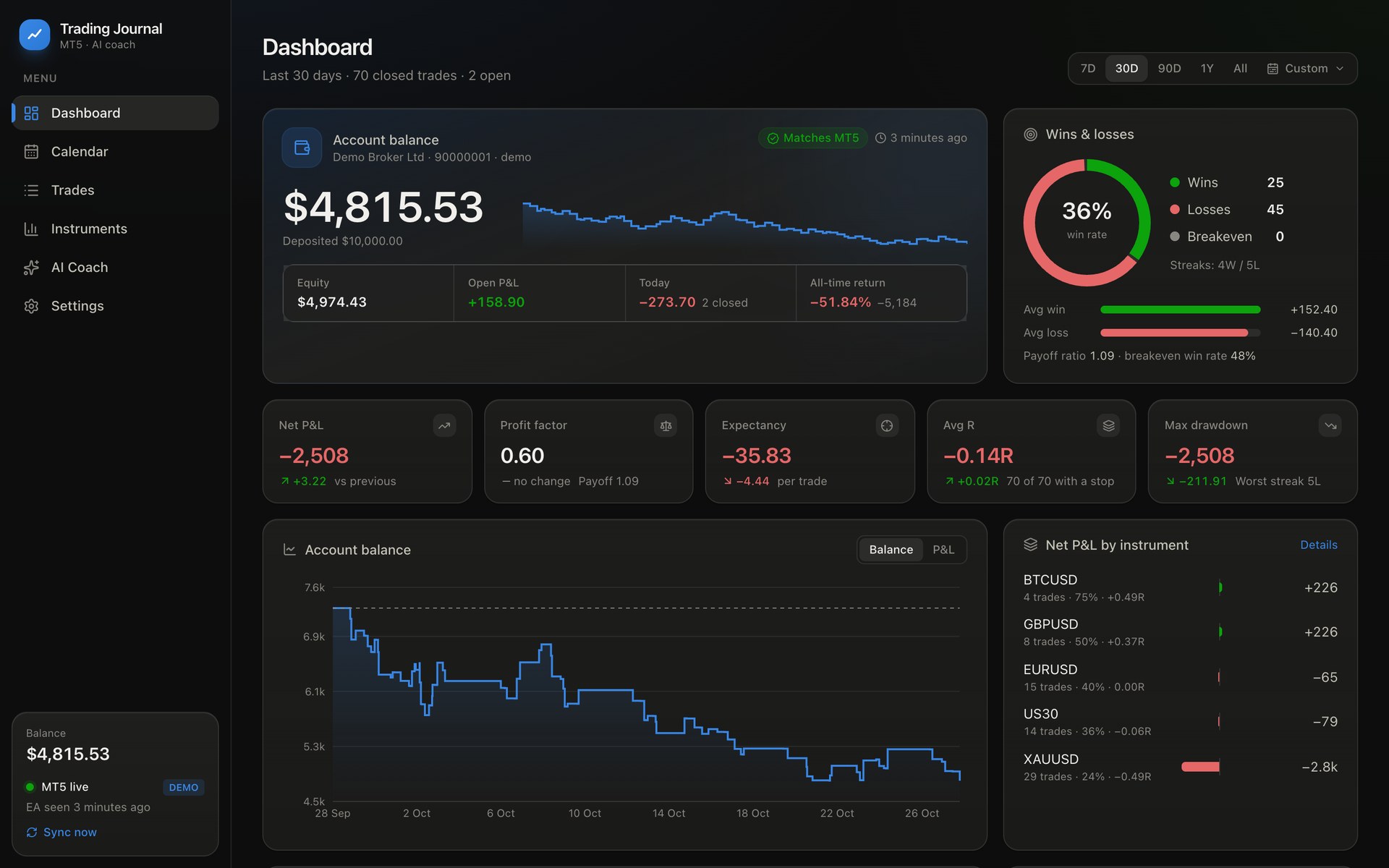Click the layers icon by Net P&L by instrument
This screenshot has height=868, width=1389.
pyautogui.click(x=1030, y=545)
